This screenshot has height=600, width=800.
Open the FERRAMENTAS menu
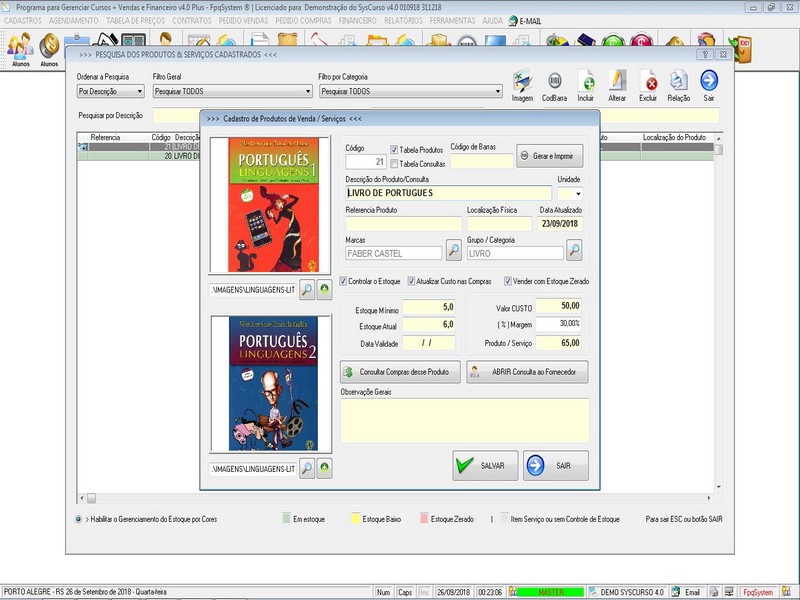click(453, 21)
